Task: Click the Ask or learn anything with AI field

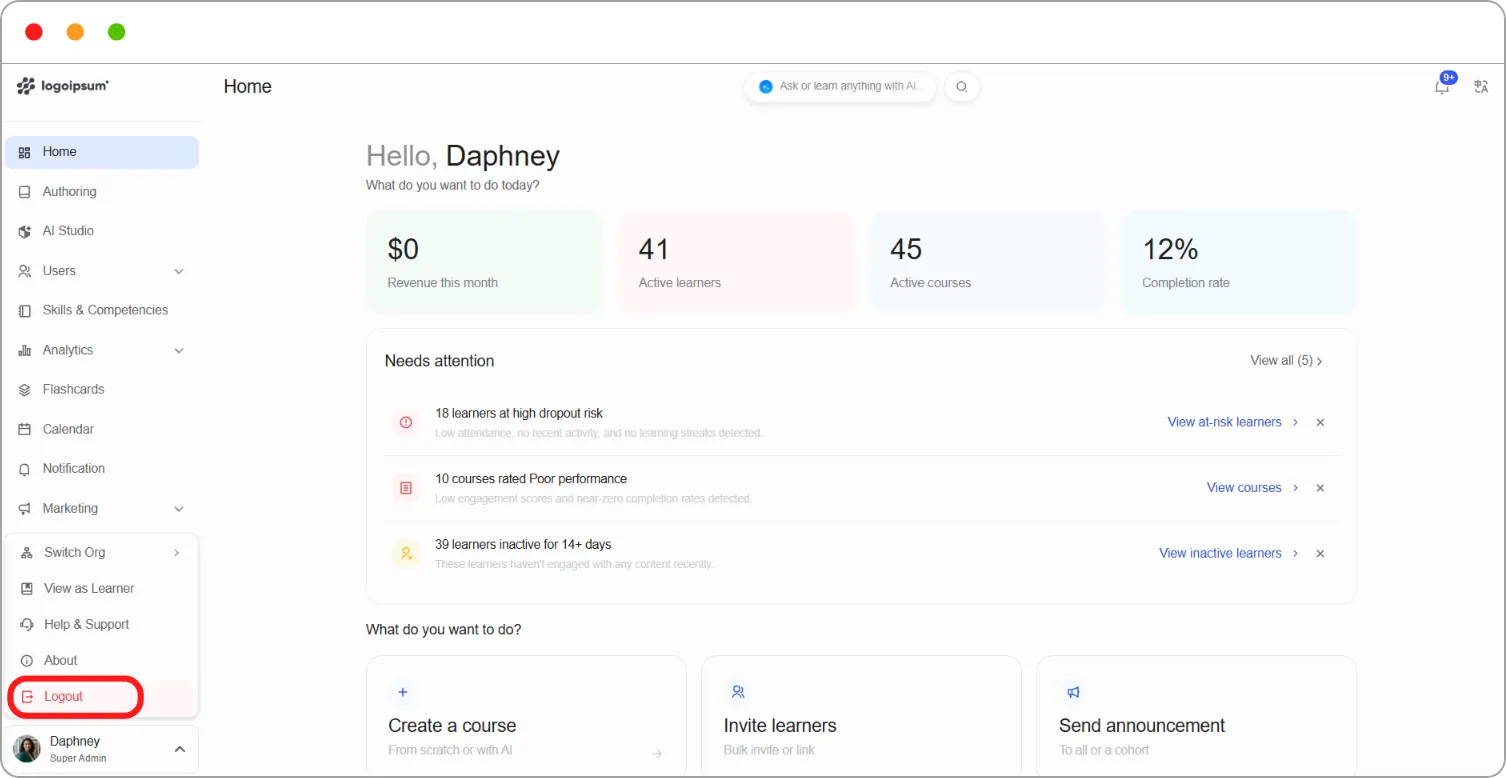Action: [x=840, y=87]
